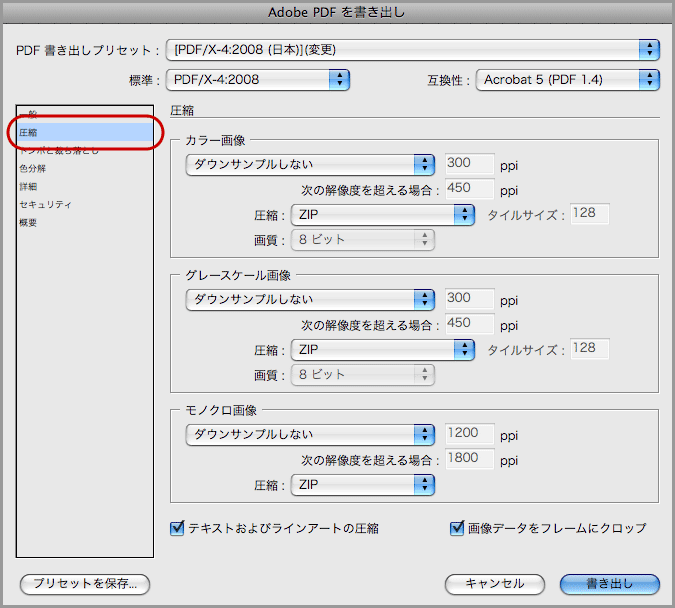Open the 互換性 Acrobat 5 dropdown
This screenshot has height=608, width=675.
[x=567, y=80]
